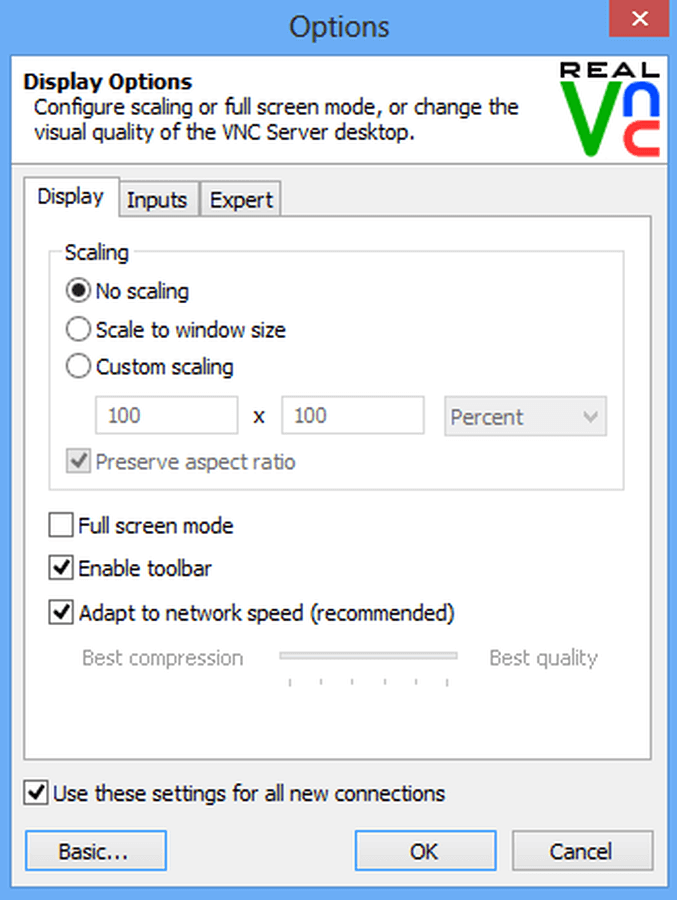Toggle Adapt to network speed checkbox
The width and height of the screenshot is (677, 900).
coord(61,612)
